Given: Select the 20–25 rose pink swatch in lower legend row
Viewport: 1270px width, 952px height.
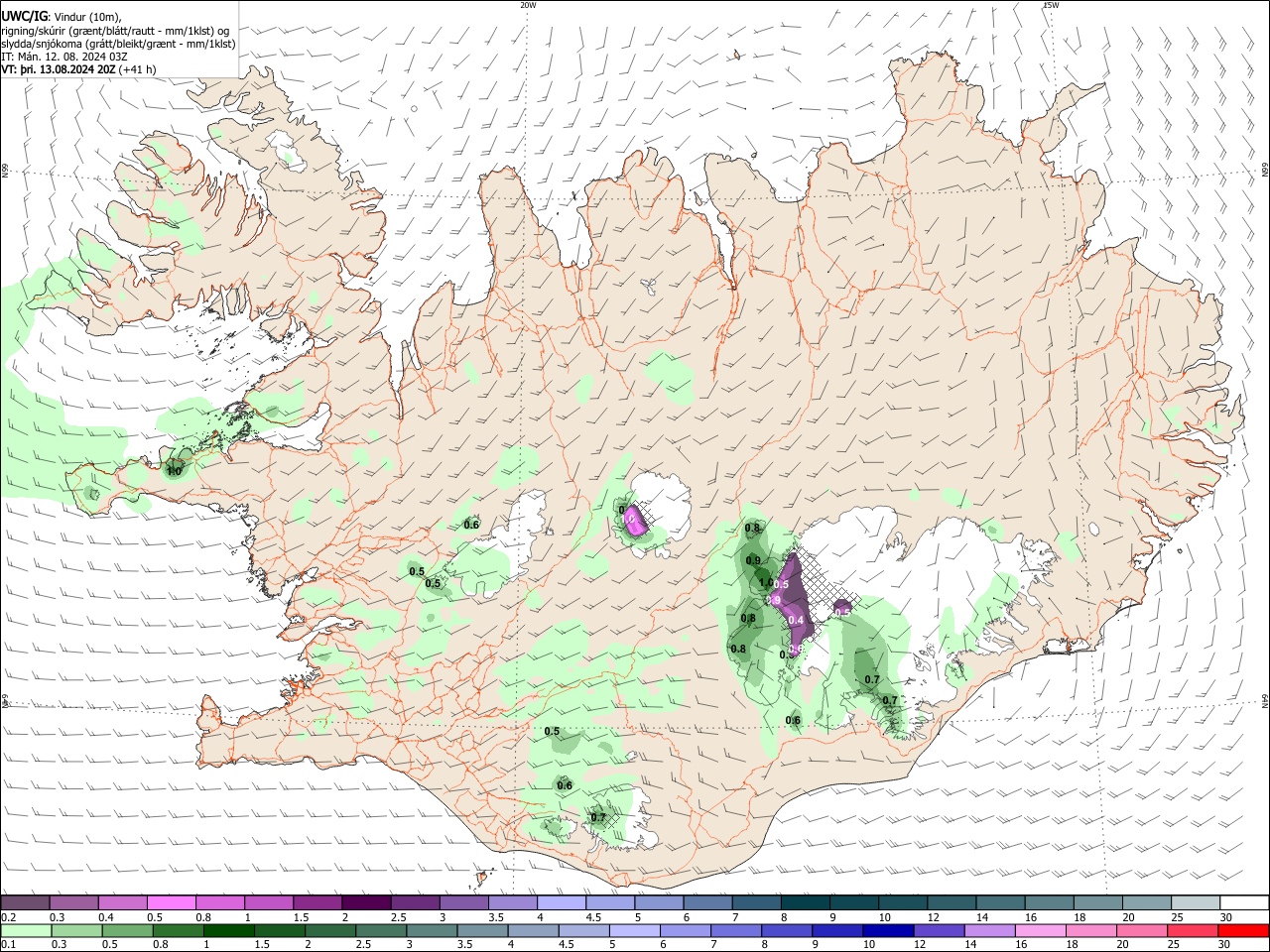Looking at the screenshot, I should (x=1141, y=931).
